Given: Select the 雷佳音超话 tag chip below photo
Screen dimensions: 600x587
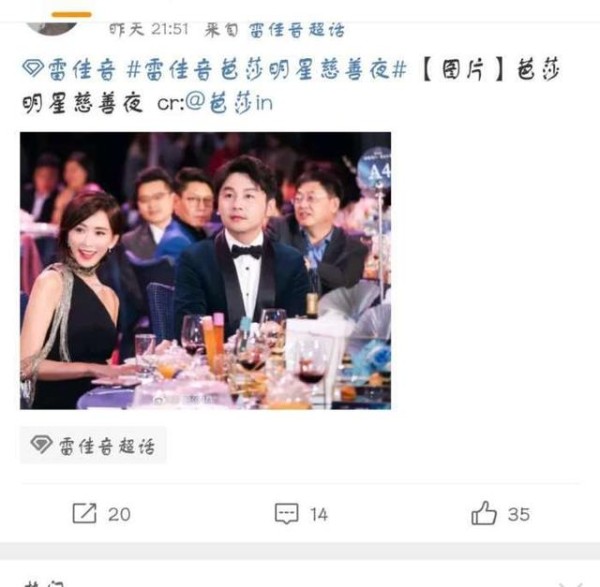Looking at the screenshot, I should click(x=93, y=445).
